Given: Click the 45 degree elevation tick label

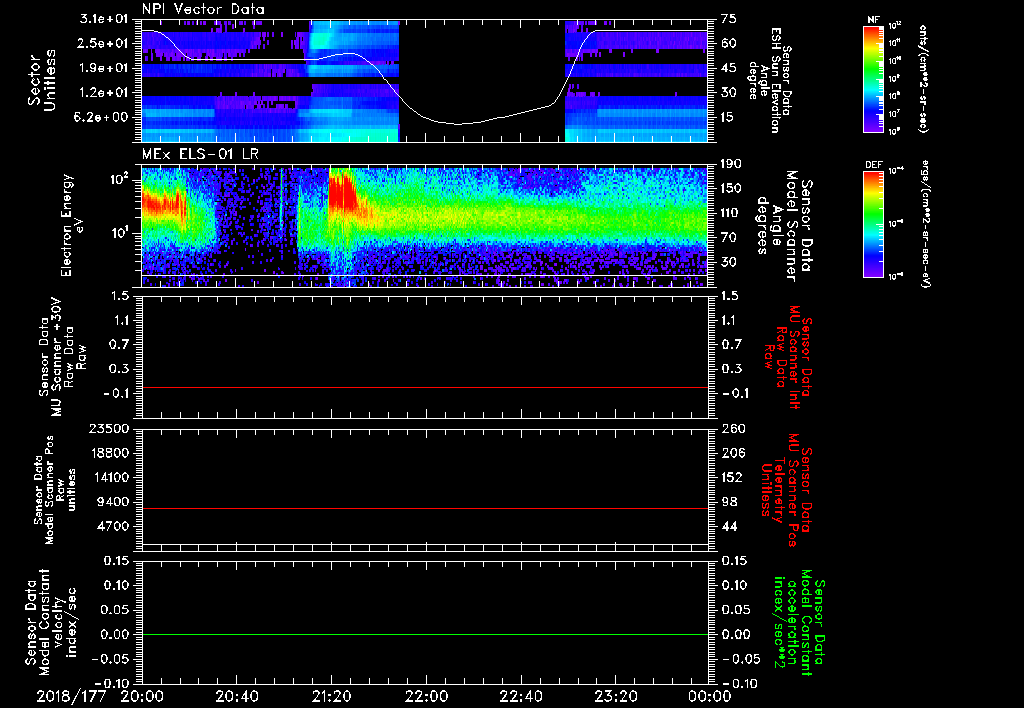Looking at the screenshot, I should (729, 68).
